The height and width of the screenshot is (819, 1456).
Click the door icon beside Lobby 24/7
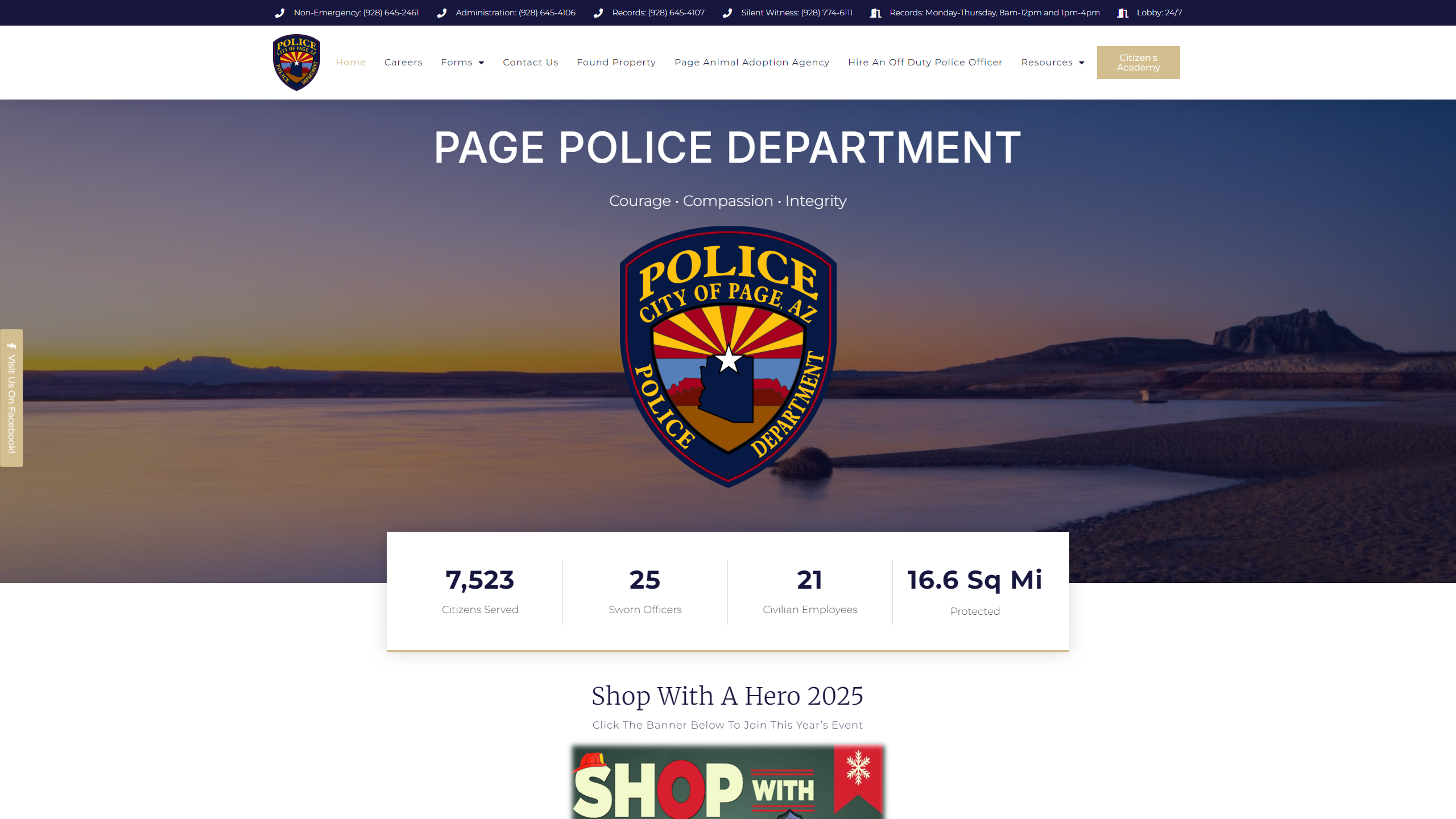1123,13
